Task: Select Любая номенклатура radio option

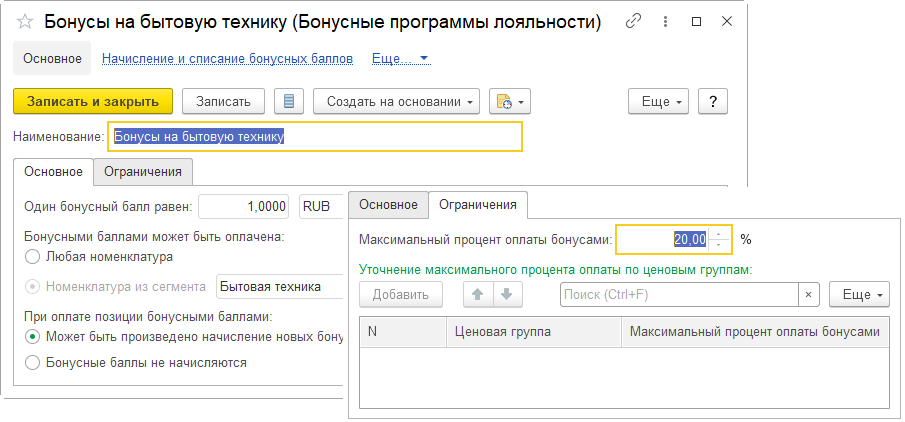Action: pyautogui.click(x=33, y=257)
